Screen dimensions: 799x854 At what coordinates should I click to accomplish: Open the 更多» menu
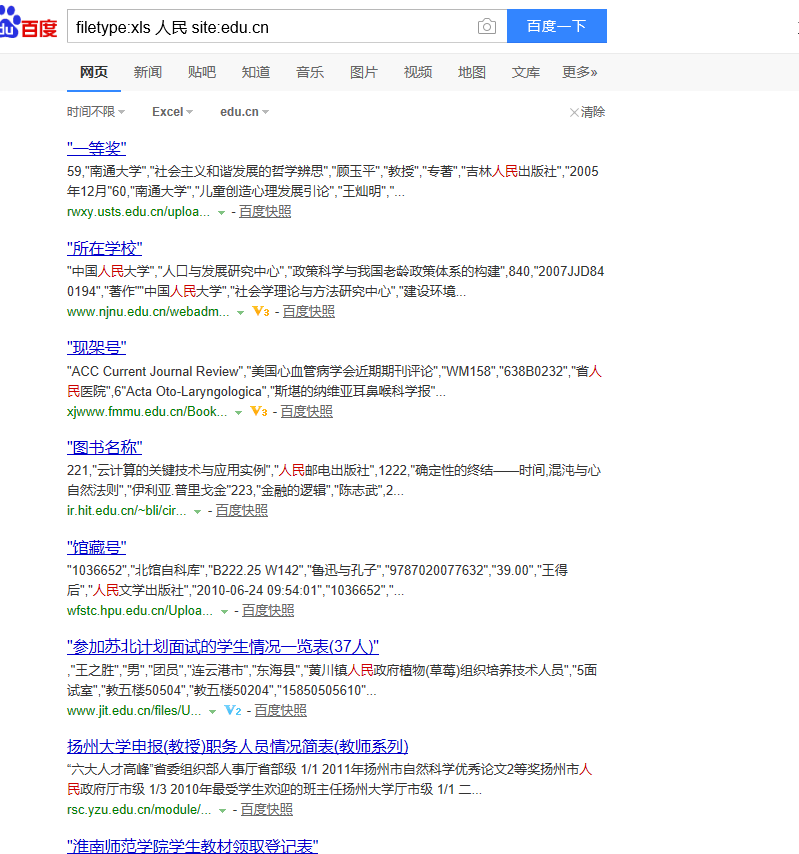point(580,72)
